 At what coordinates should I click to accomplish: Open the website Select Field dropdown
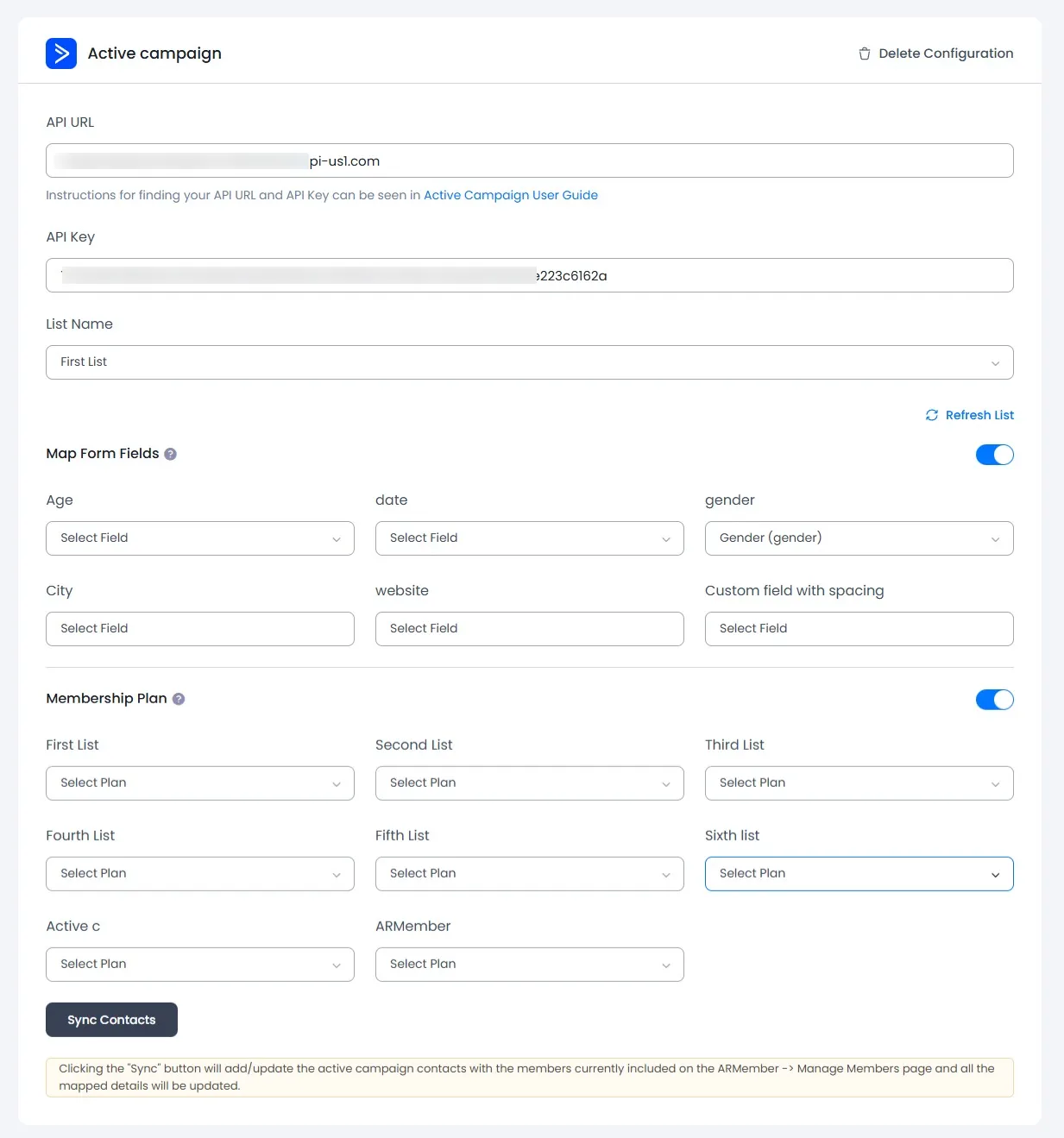click(530, 629)
